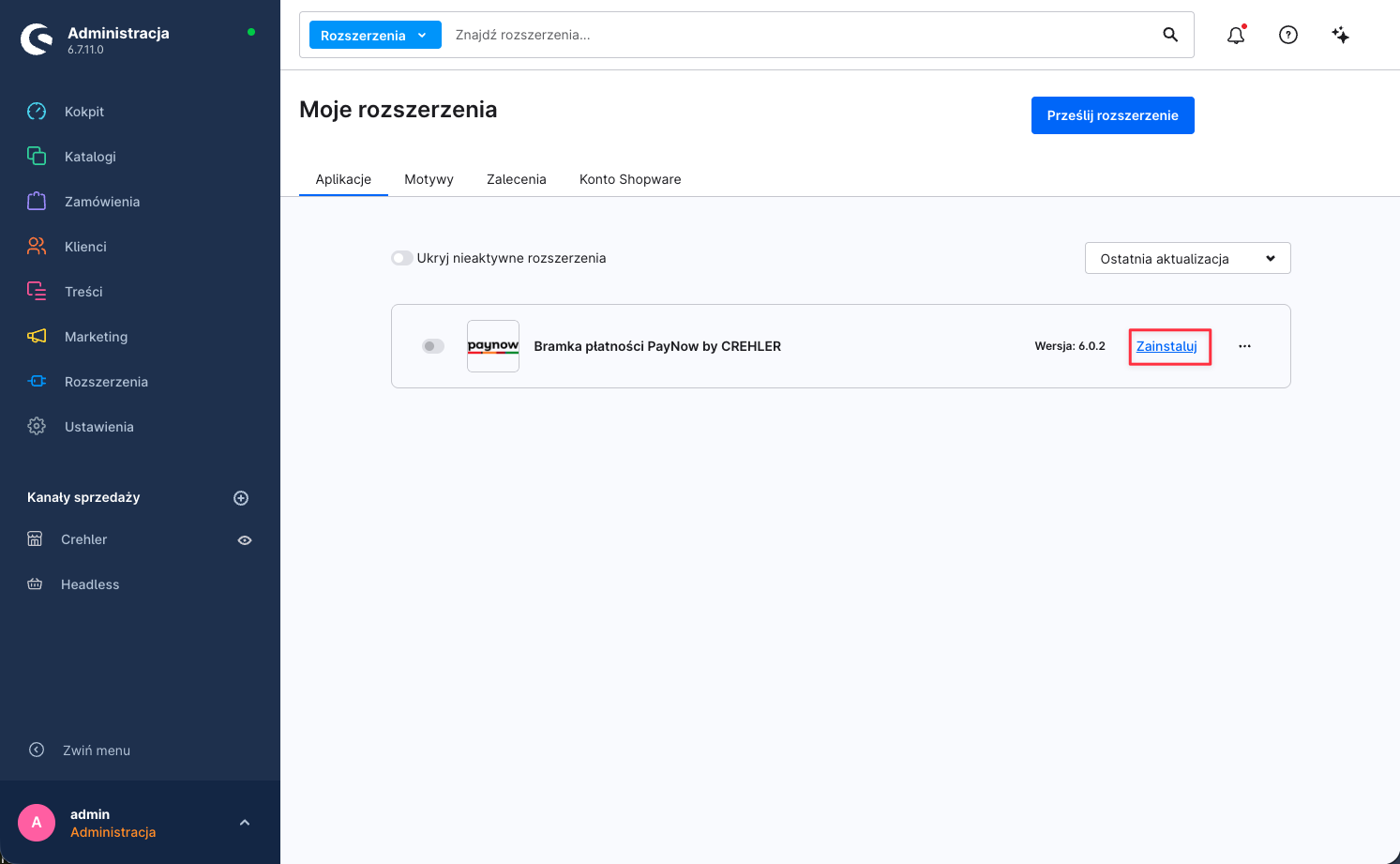Open AI sparkle icon in header
This screenshot has width=1400, height=864.
click(x=1341, y=35)
